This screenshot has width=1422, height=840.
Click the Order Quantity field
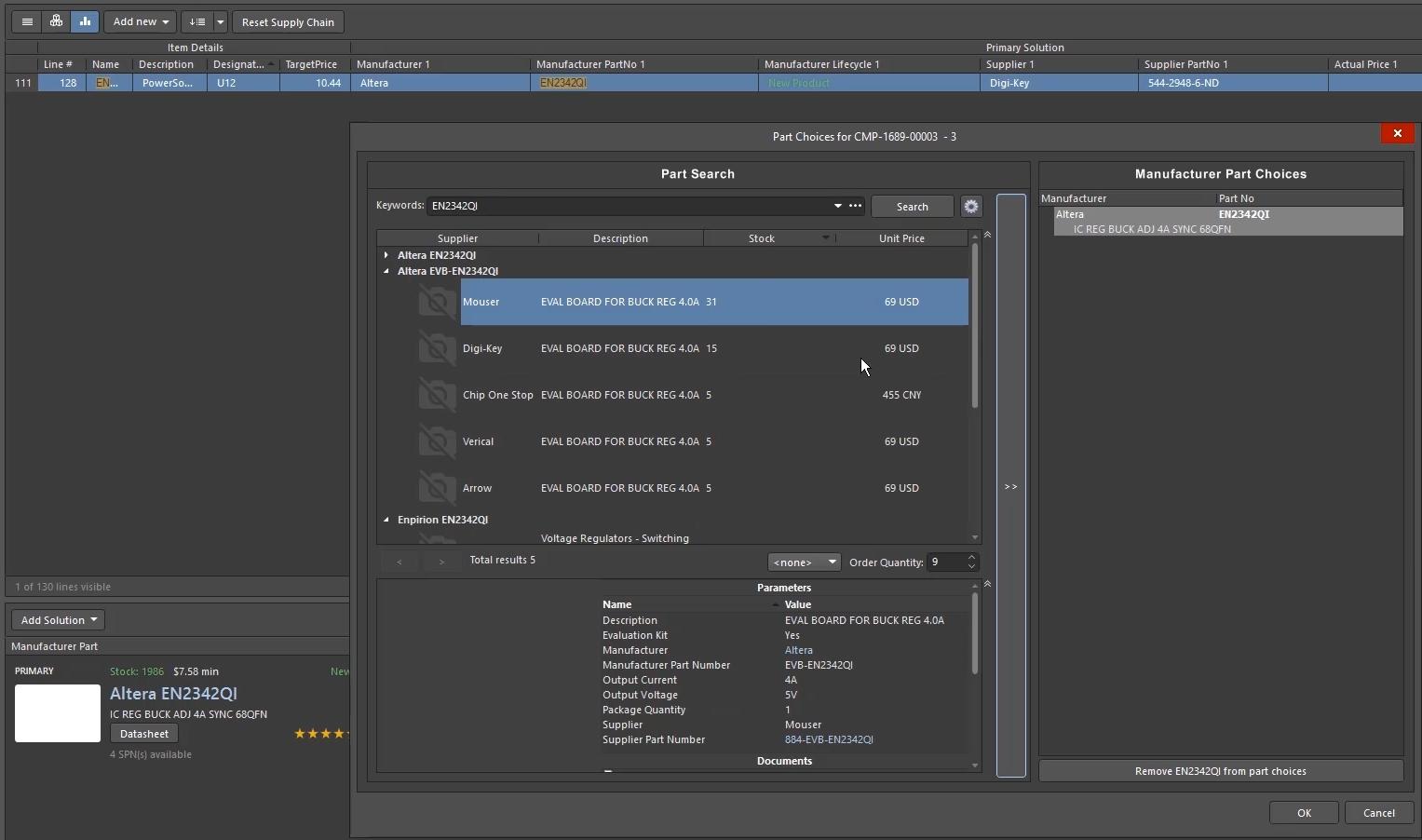tap(945, 562)
